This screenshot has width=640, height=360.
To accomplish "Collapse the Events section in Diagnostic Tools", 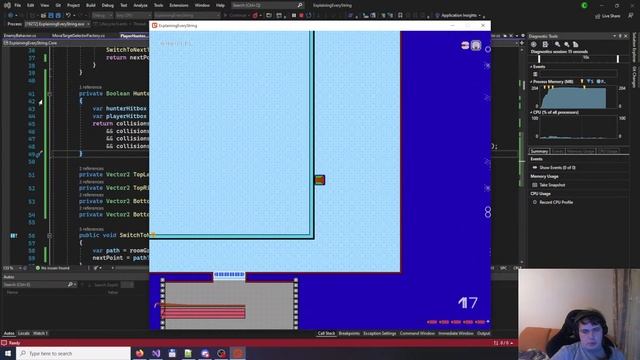I will coord(531,67).
